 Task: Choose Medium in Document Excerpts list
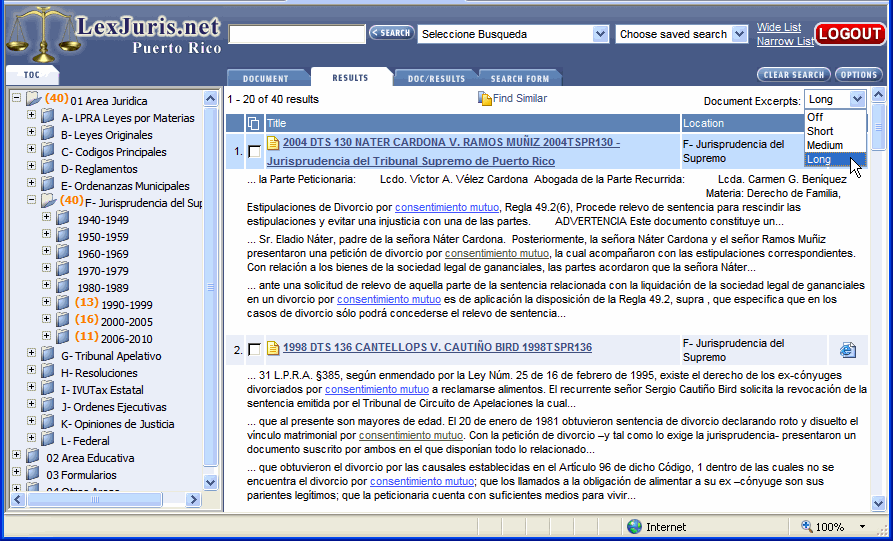tap(835, 145)
